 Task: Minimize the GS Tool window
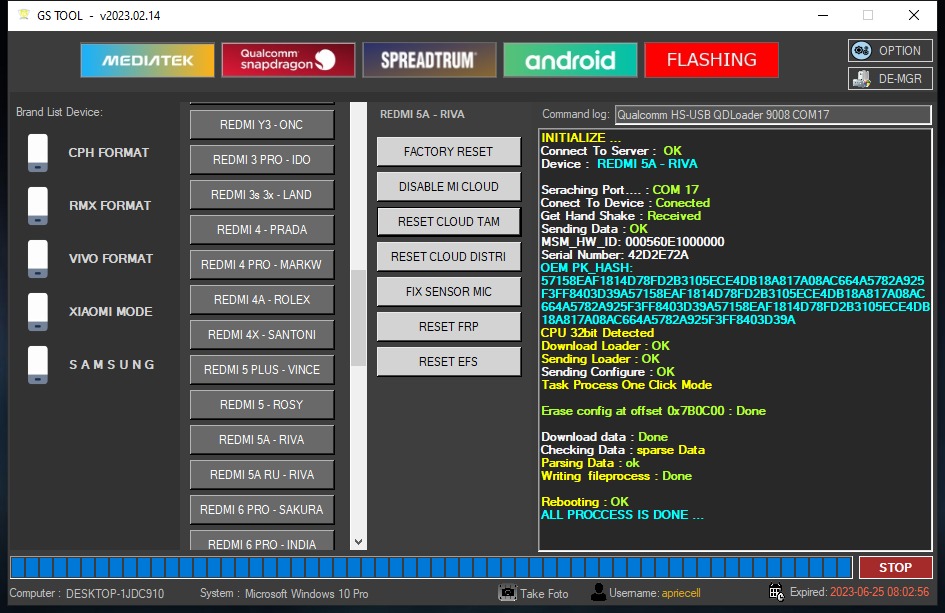pos(823,15)
